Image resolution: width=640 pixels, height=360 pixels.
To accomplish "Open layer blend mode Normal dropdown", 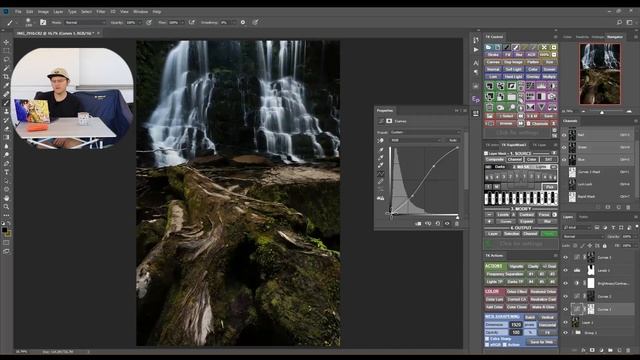I will point(583,236).
